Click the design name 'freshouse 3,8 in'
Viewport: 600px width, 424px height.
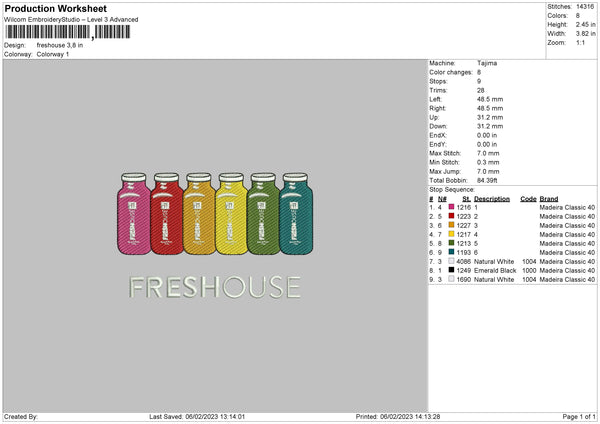tap(60, 45)
